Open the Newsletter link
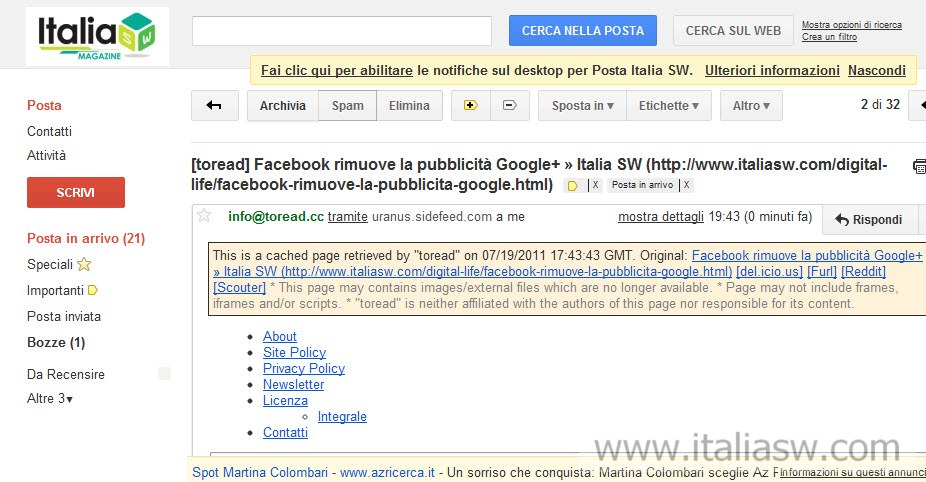The height and width of the screenshot is (482, 926). (x=294, y=385)
